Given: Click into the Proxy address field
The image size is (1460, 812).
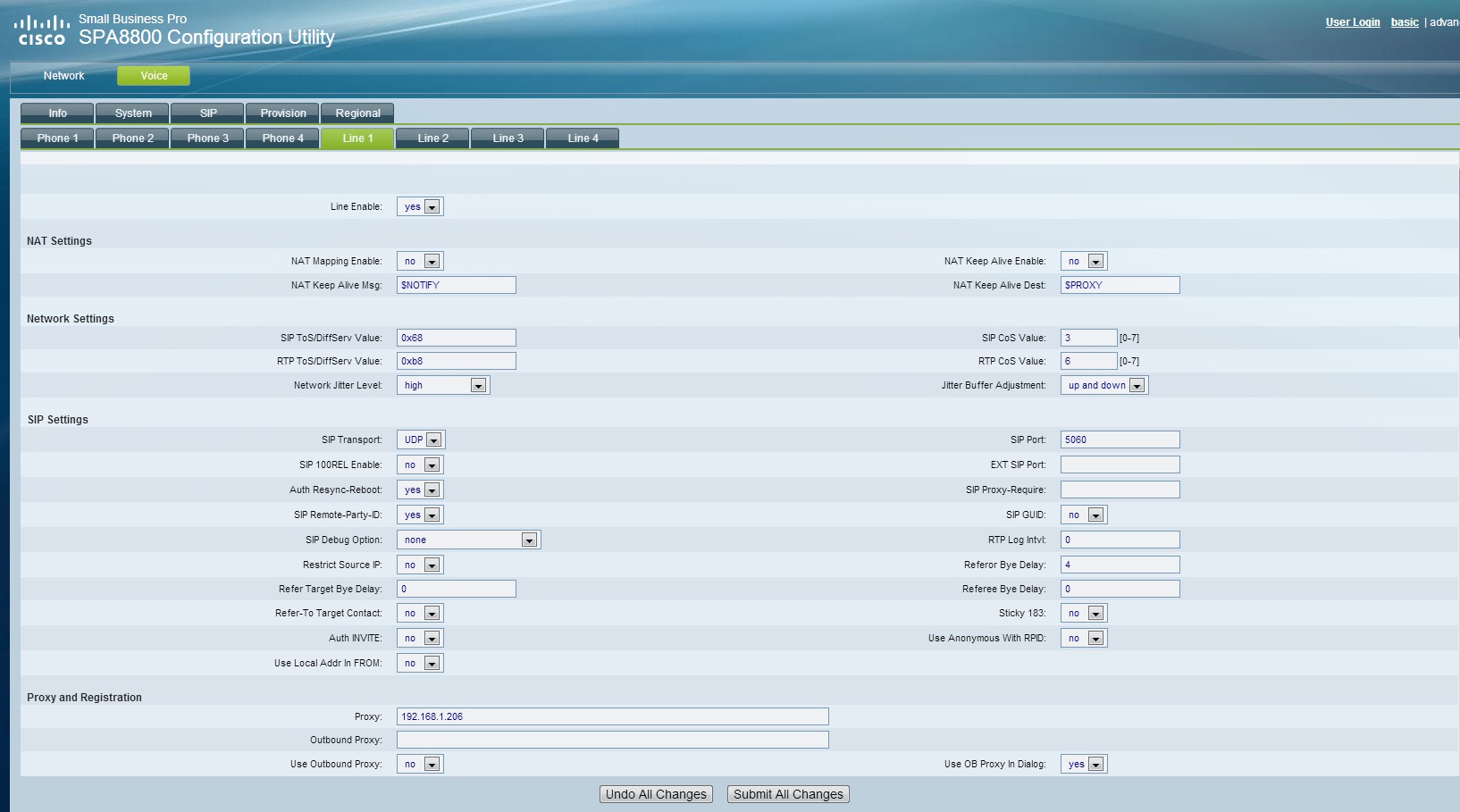Looking at the screenshot, I should 612,716.
